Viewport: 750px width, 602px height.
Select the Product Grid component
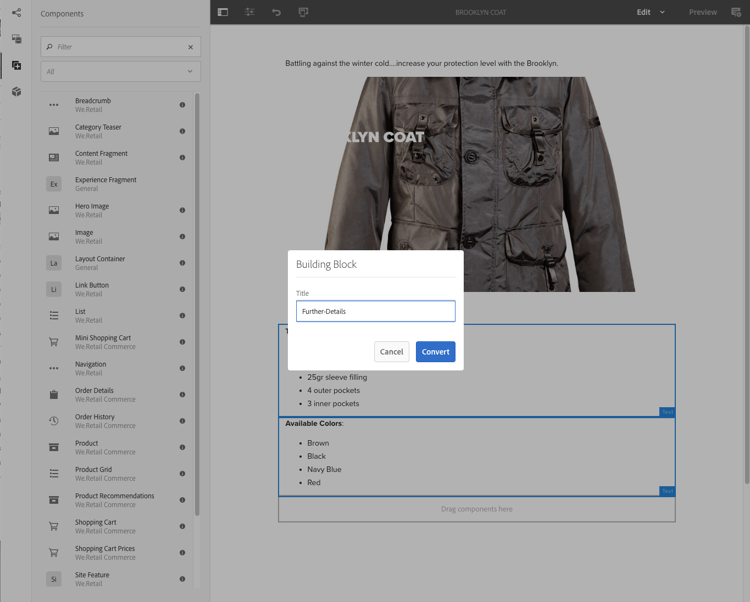tap(117, 473)
